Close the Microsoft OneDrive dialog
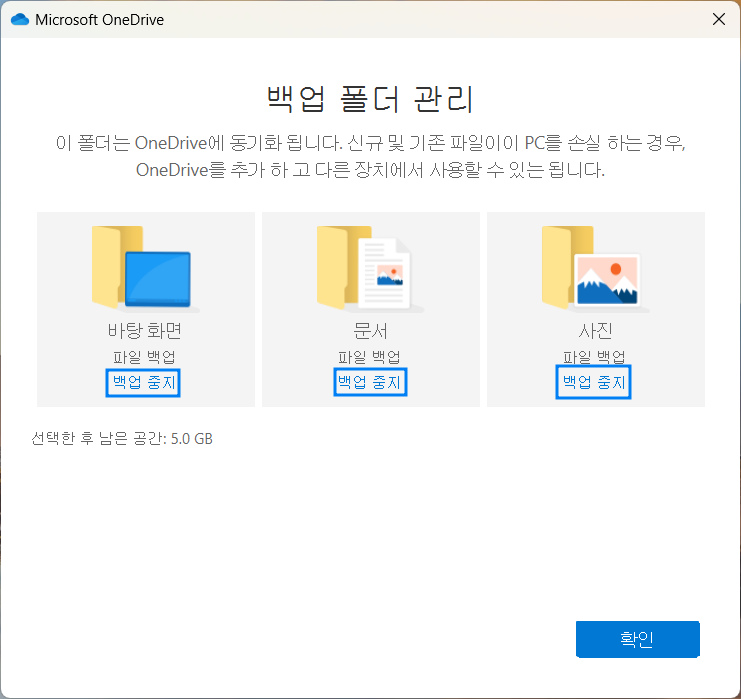The width and height of the screenshot is (741, 699). click(x=719, y=19)
